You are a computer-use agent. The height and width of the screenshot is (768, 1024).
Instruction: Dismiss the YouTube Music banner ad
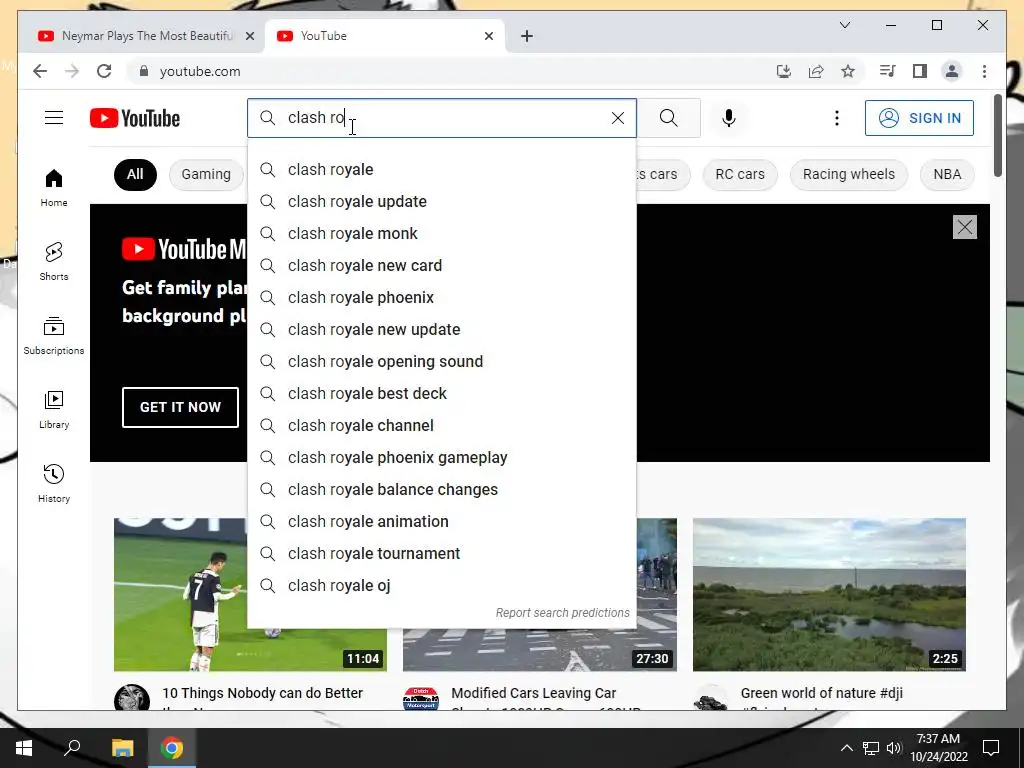tap(965, 227)
